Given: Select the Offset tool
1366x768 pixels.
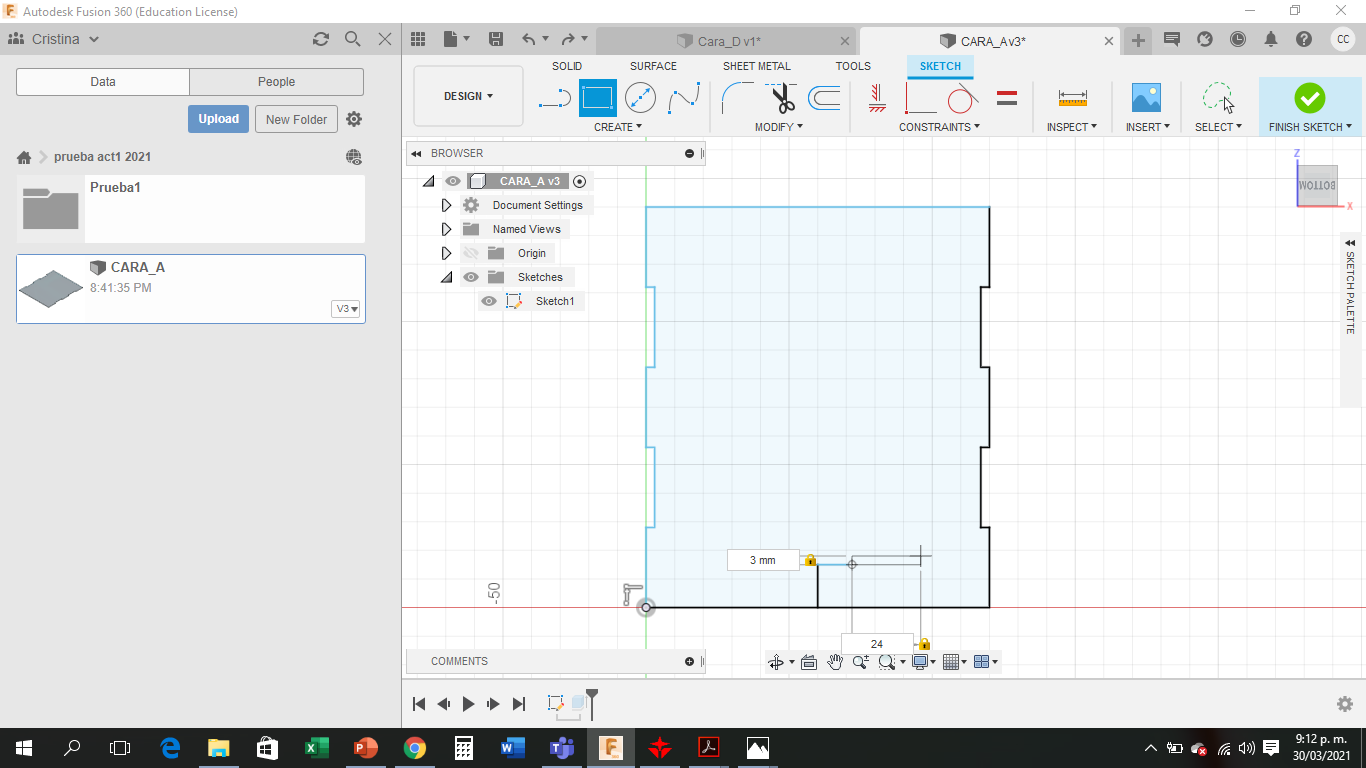Looking at the screenshot, I should coord(824,98).
